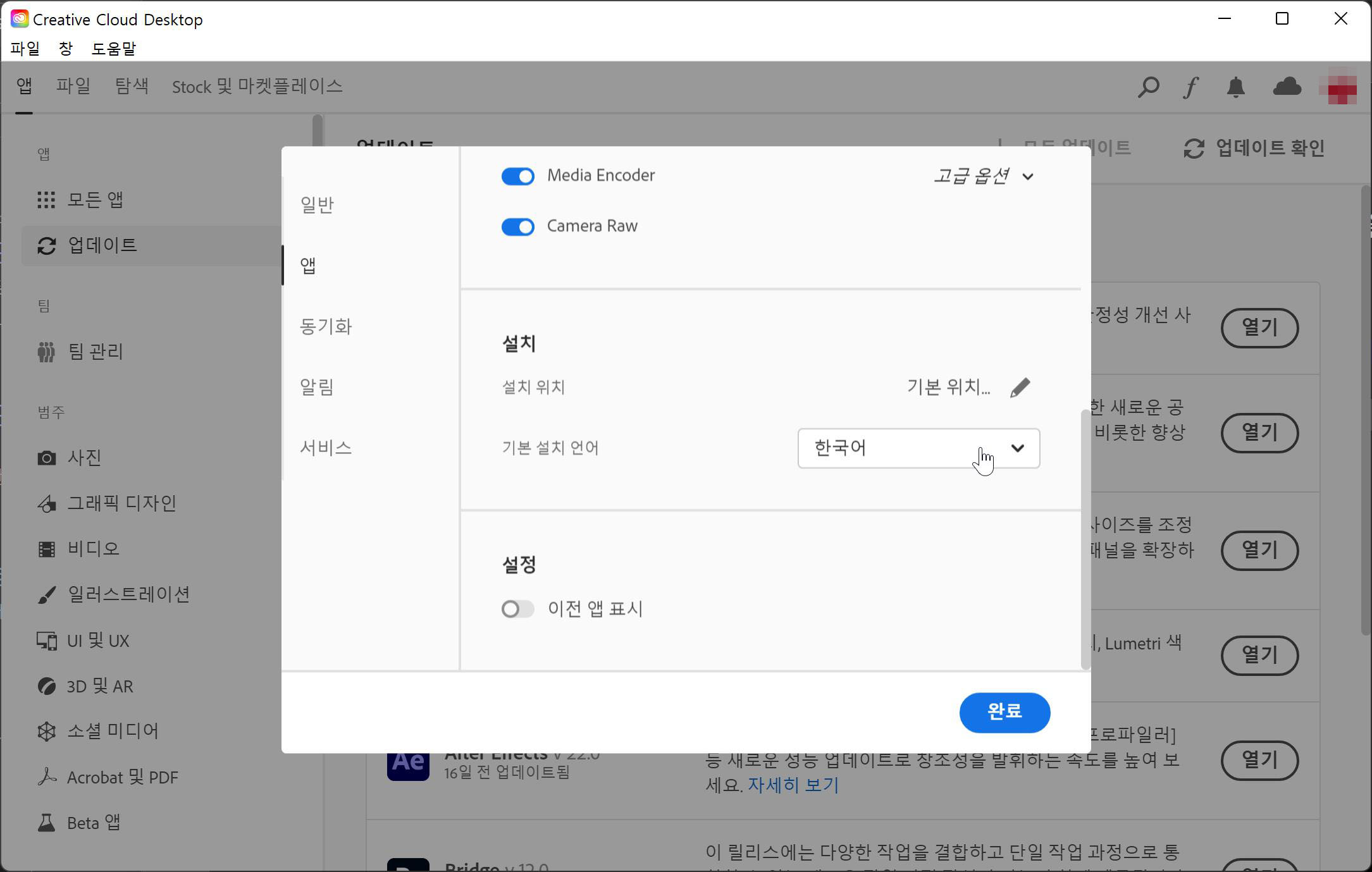Open the 파일 menu in menu bar
The width and height of the screenshot is (1372, 872).
click(x=25, y=49)
